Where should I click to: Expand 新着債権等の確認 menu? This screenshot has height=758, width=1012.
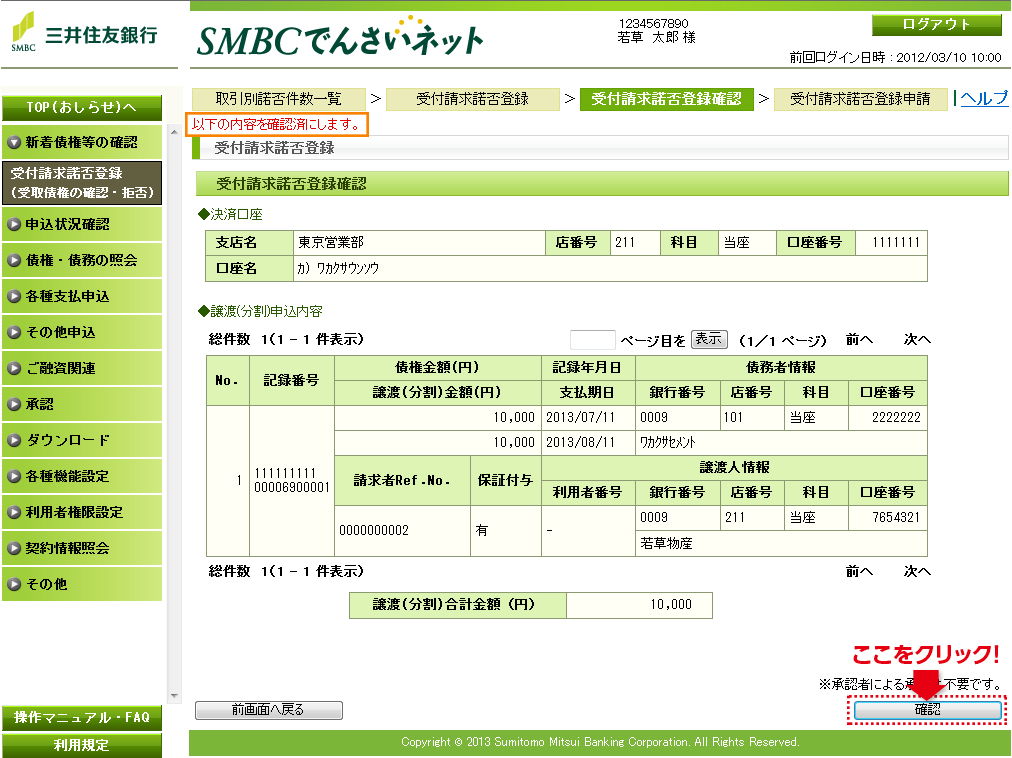click(x=82, y=143)
